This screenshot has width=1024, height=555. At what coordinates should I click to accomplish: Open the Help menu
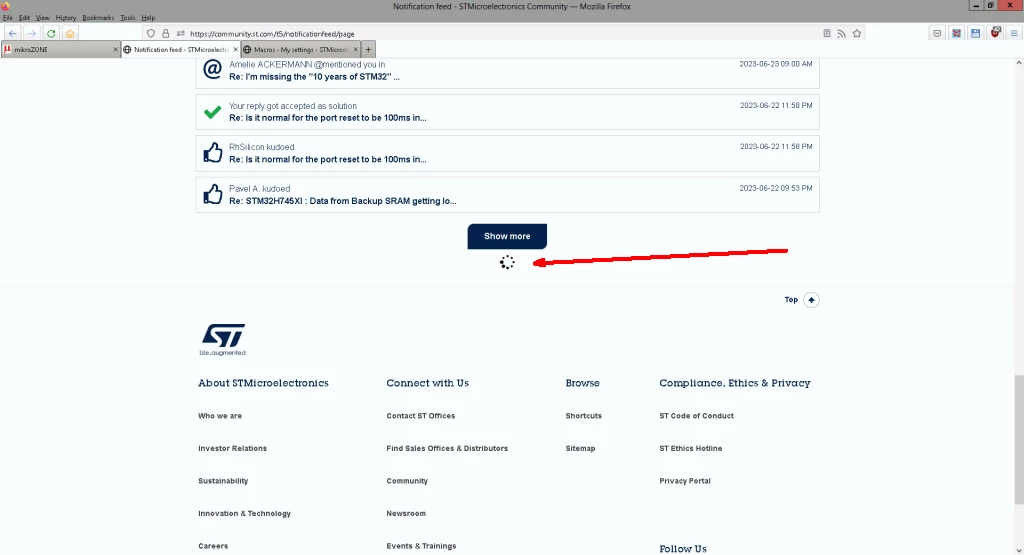click(x=148, y=18)
